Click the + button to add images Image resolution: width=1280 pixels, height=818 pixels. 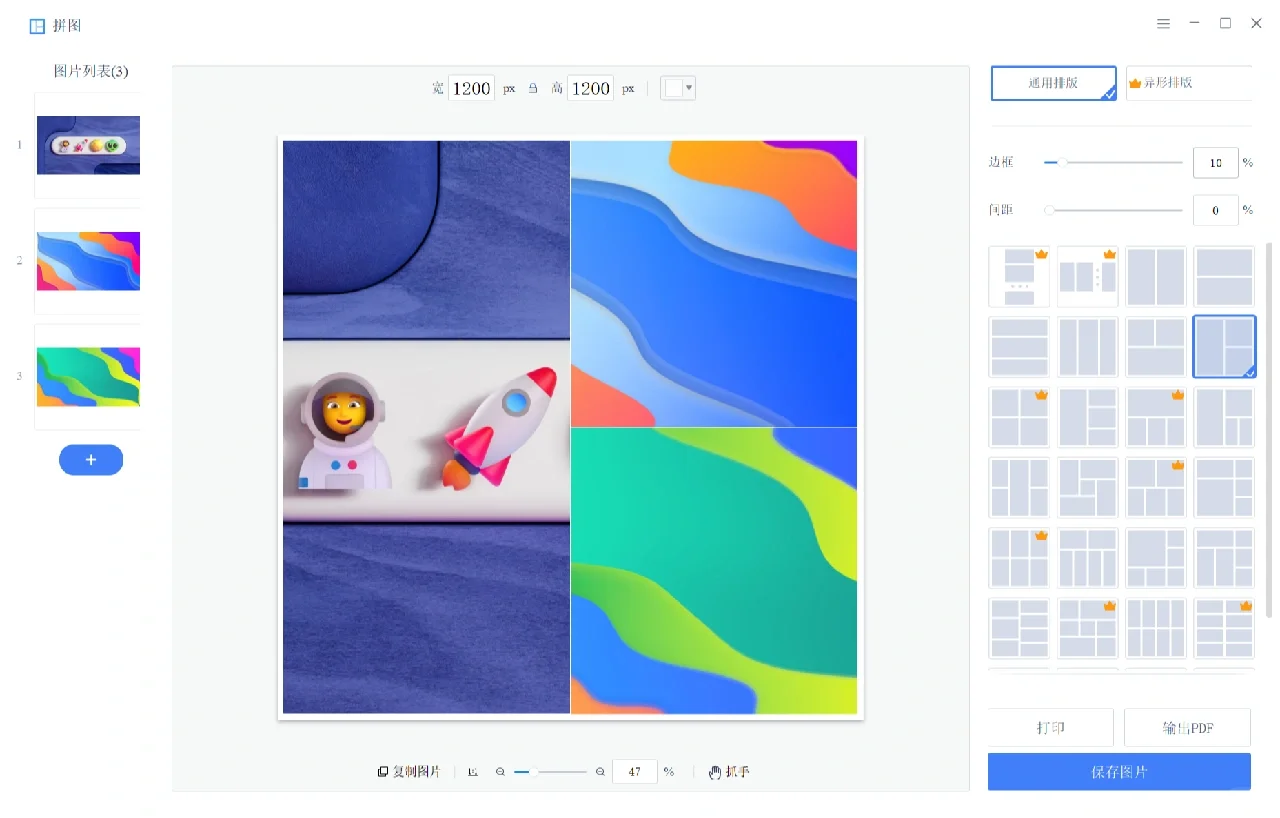coord(91,460)
